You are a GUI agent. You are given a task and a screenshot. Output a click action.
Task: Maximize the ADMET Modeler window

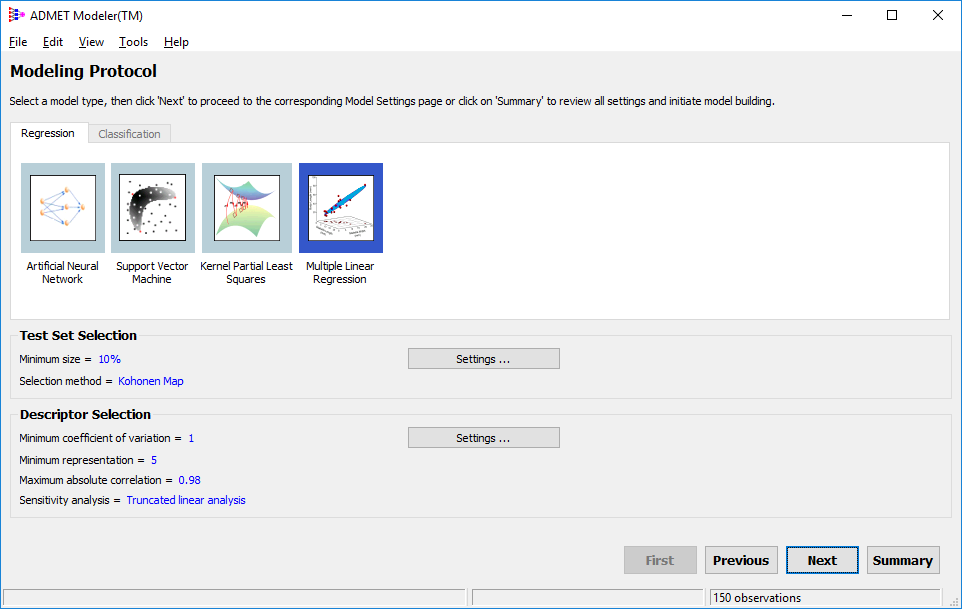click(892, 15)
